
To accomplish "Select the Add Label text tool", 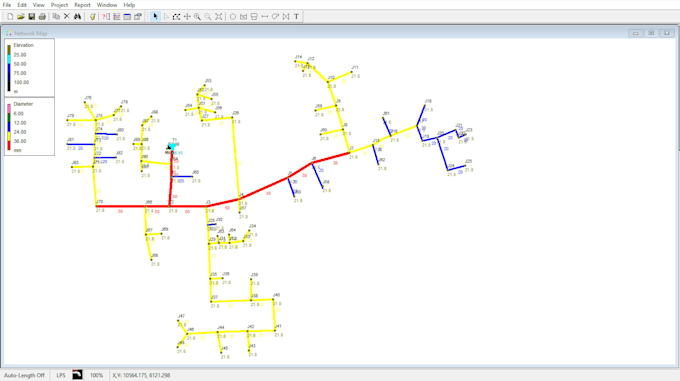I will (297, 16).
